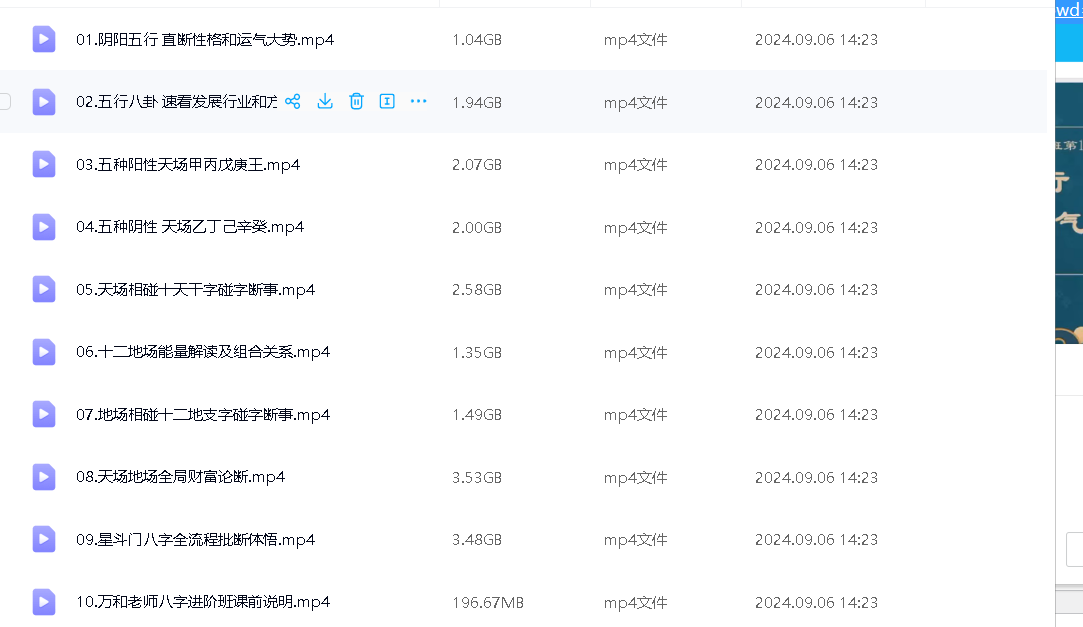The height and width of the screenshot is (627, 1083).
Task: Click the video icon of 08.天场地场 file
Action: click(43, 477)
